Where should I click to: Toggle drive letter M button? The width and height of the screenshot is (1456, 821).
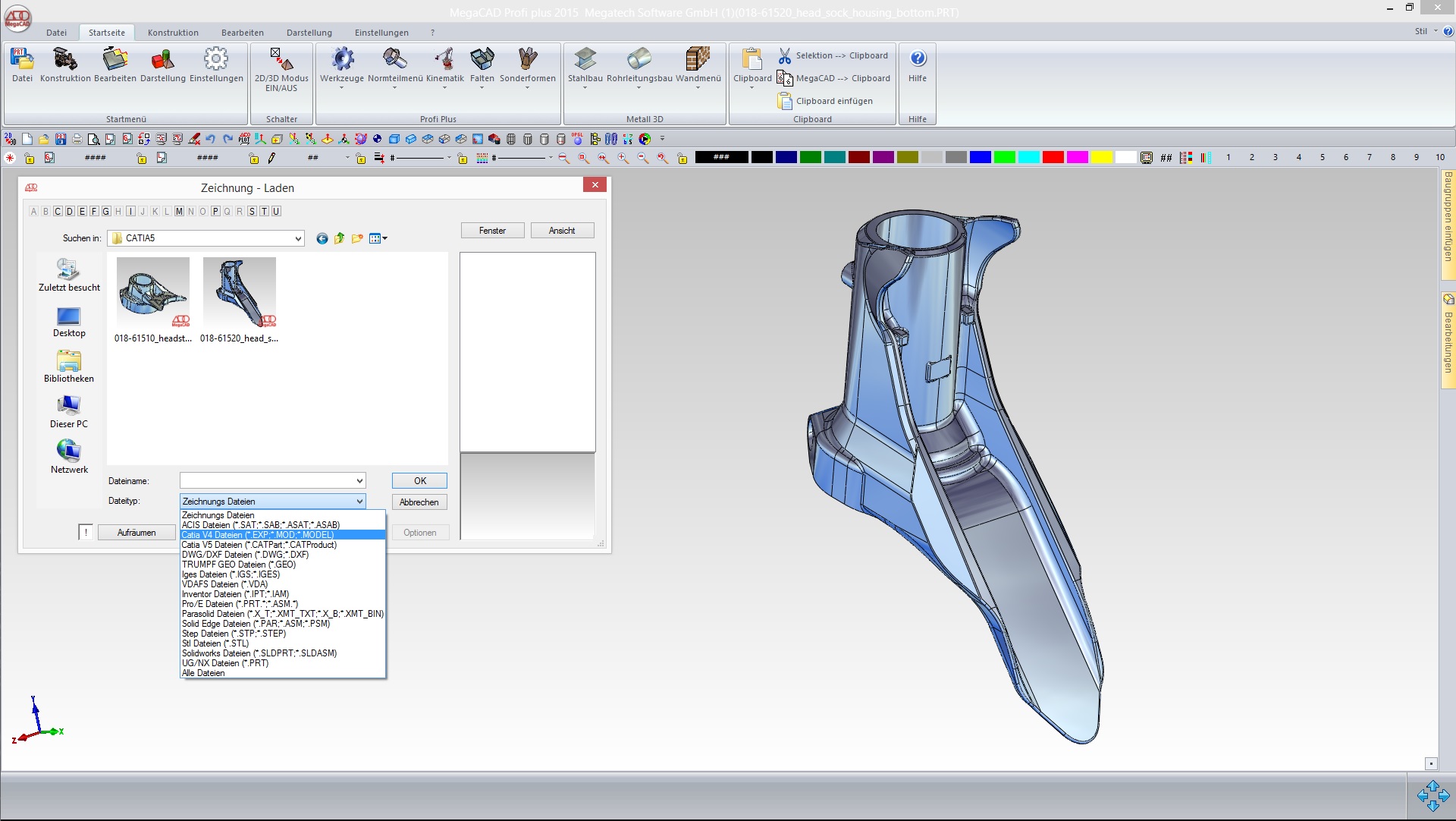pyautogui.click(x=179, y=212)
